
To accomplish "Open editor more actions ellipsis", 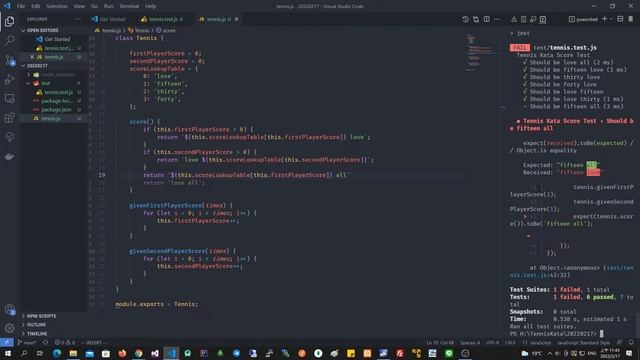I will pos(497,19).
